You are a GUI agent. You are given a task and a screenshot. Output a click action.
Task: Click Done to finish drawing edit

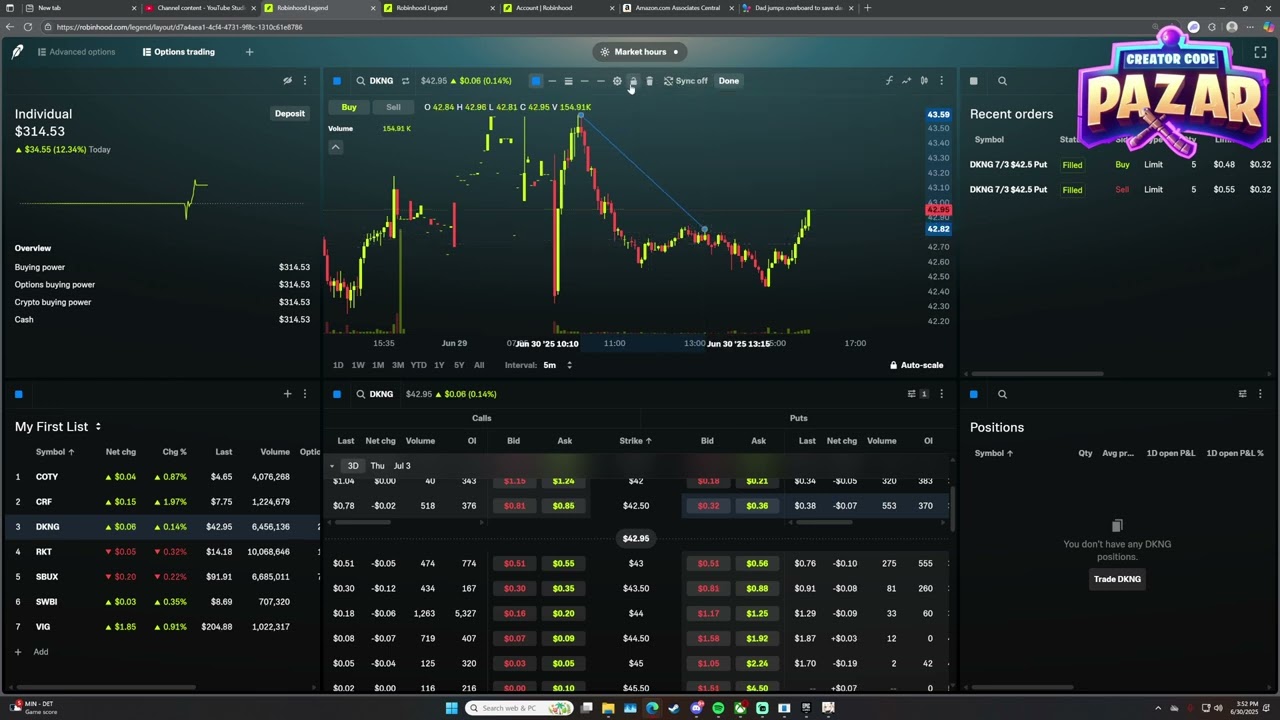pos(729,81)
